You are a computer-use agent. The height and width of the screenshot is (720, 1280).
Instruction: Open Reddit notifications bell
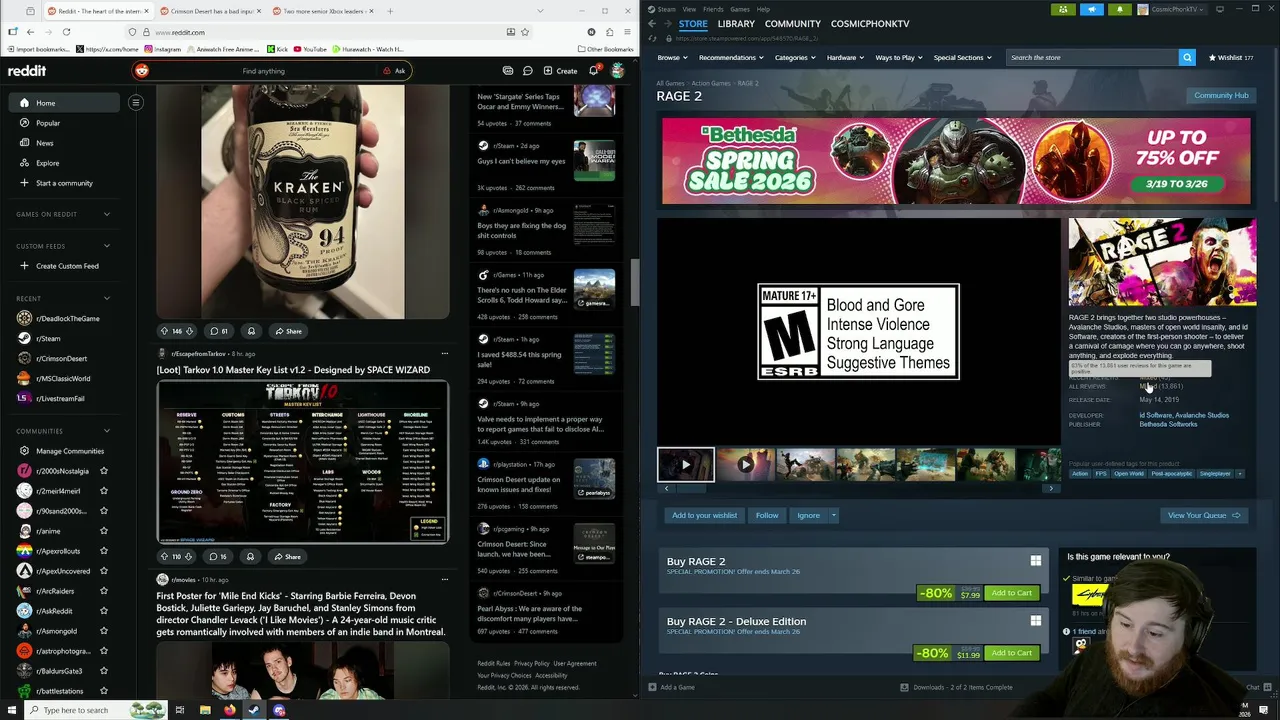pyautogui.click(x=593, y=71)
